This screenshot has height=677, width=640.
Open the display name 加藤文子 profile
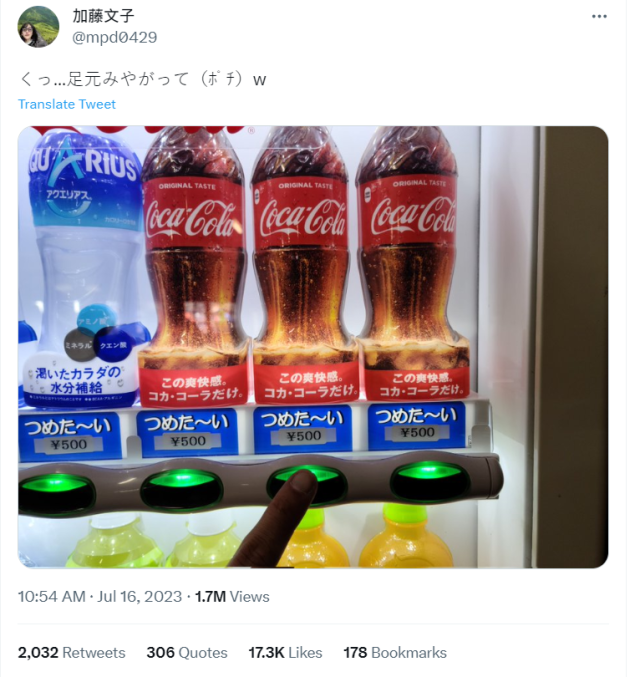click(104, 16)
